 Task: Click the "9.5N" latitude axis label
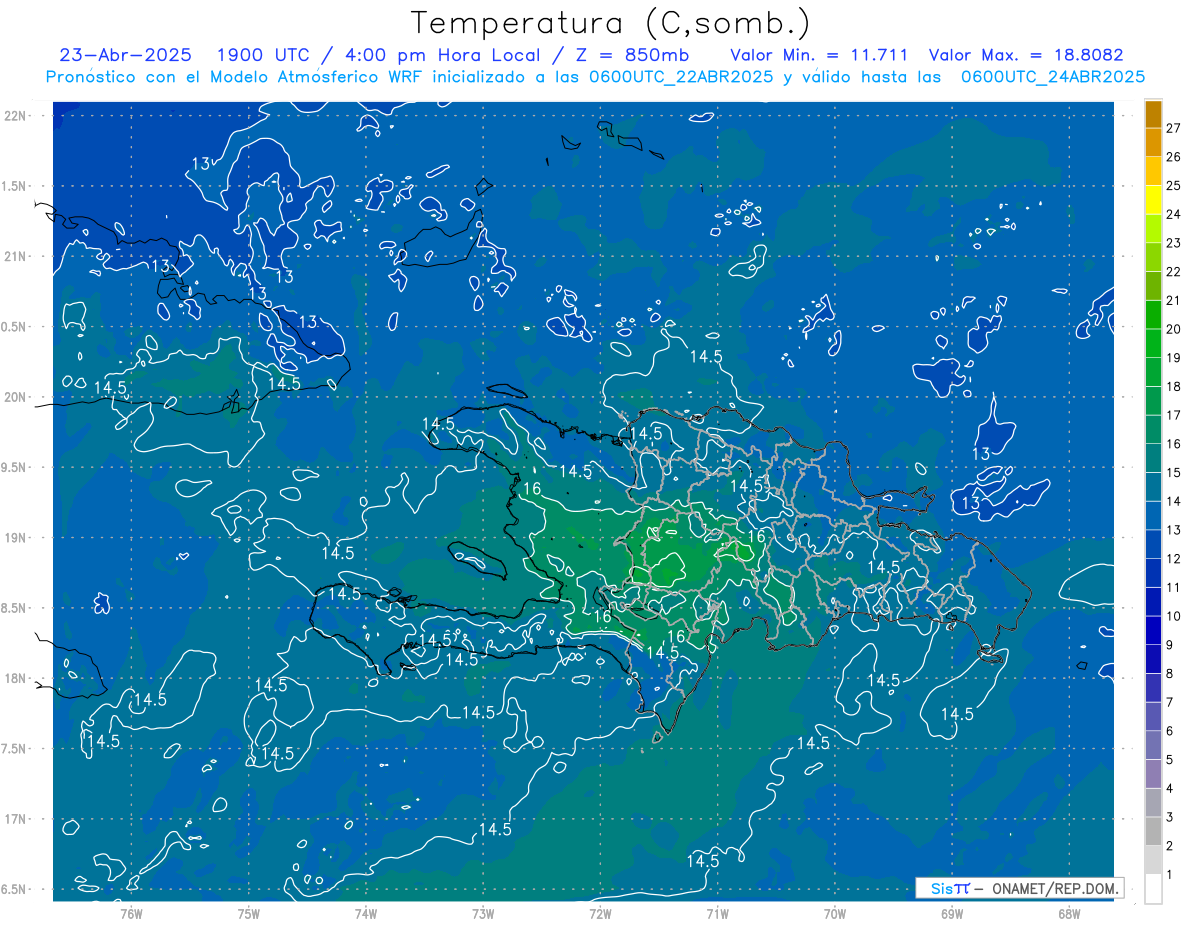point(14,467)
